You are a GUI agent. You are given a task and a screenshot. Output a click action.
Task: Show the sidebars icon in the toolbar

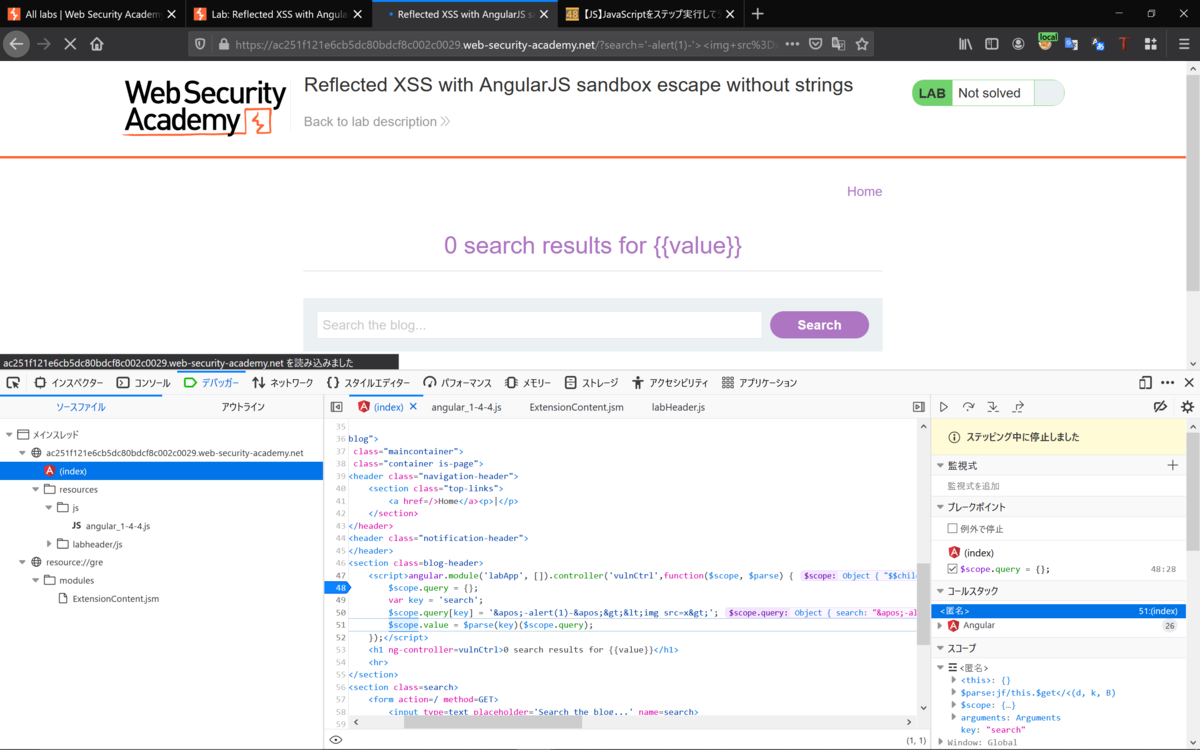pos(992,44)
